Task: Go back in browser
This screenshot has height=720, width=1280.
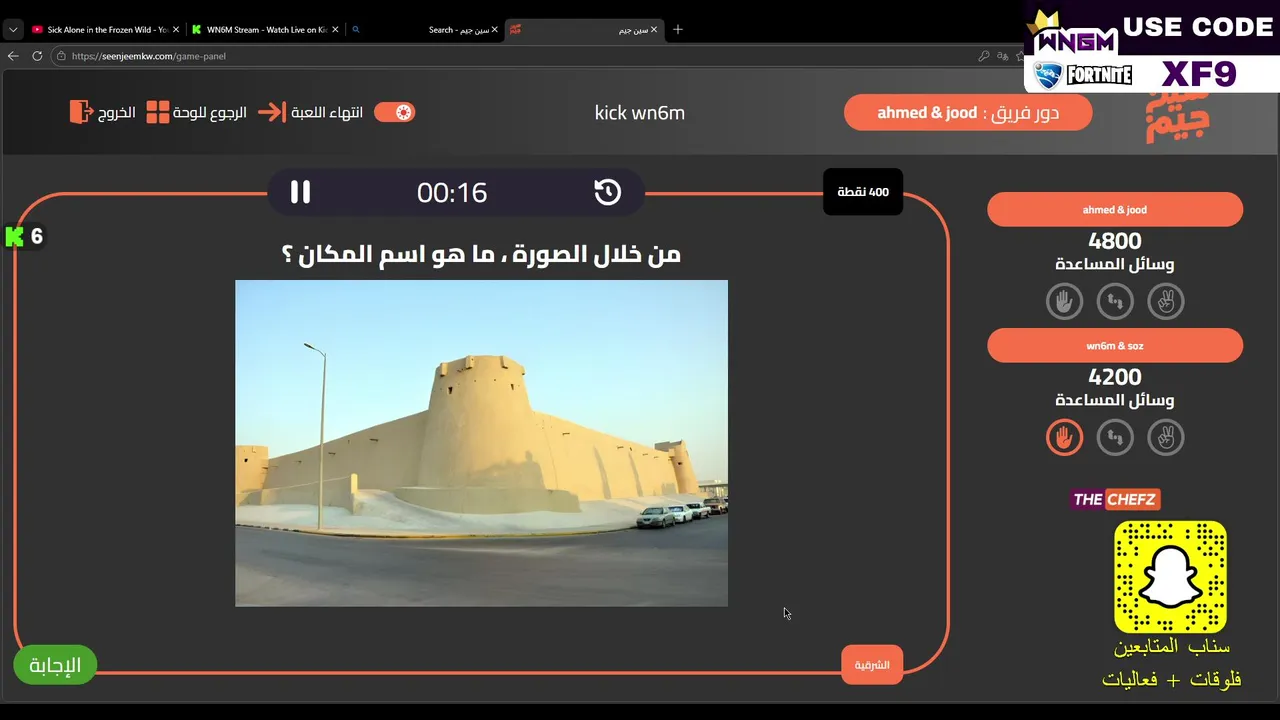Action: 13,56
